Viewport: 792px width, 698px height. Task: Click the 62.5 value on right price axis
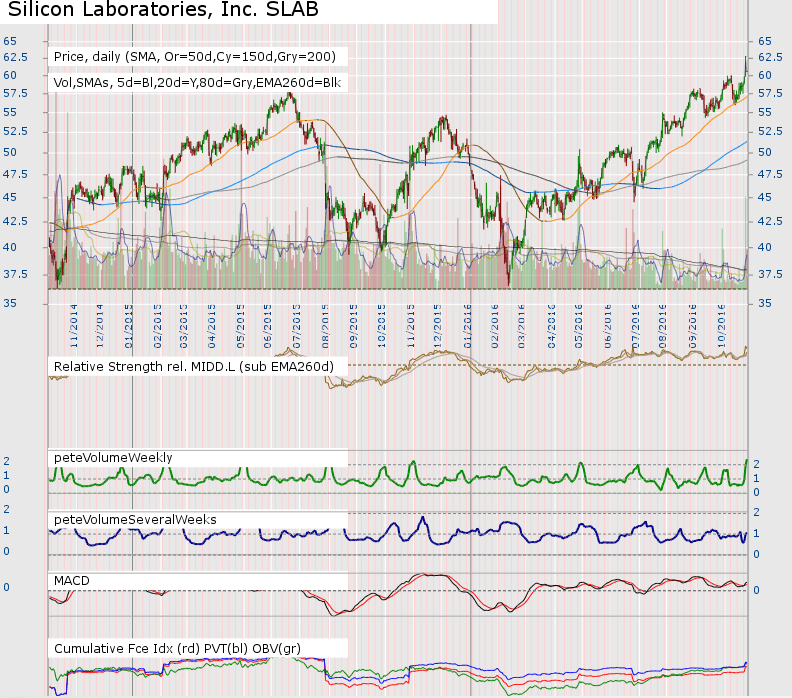[x=770, y=57]
